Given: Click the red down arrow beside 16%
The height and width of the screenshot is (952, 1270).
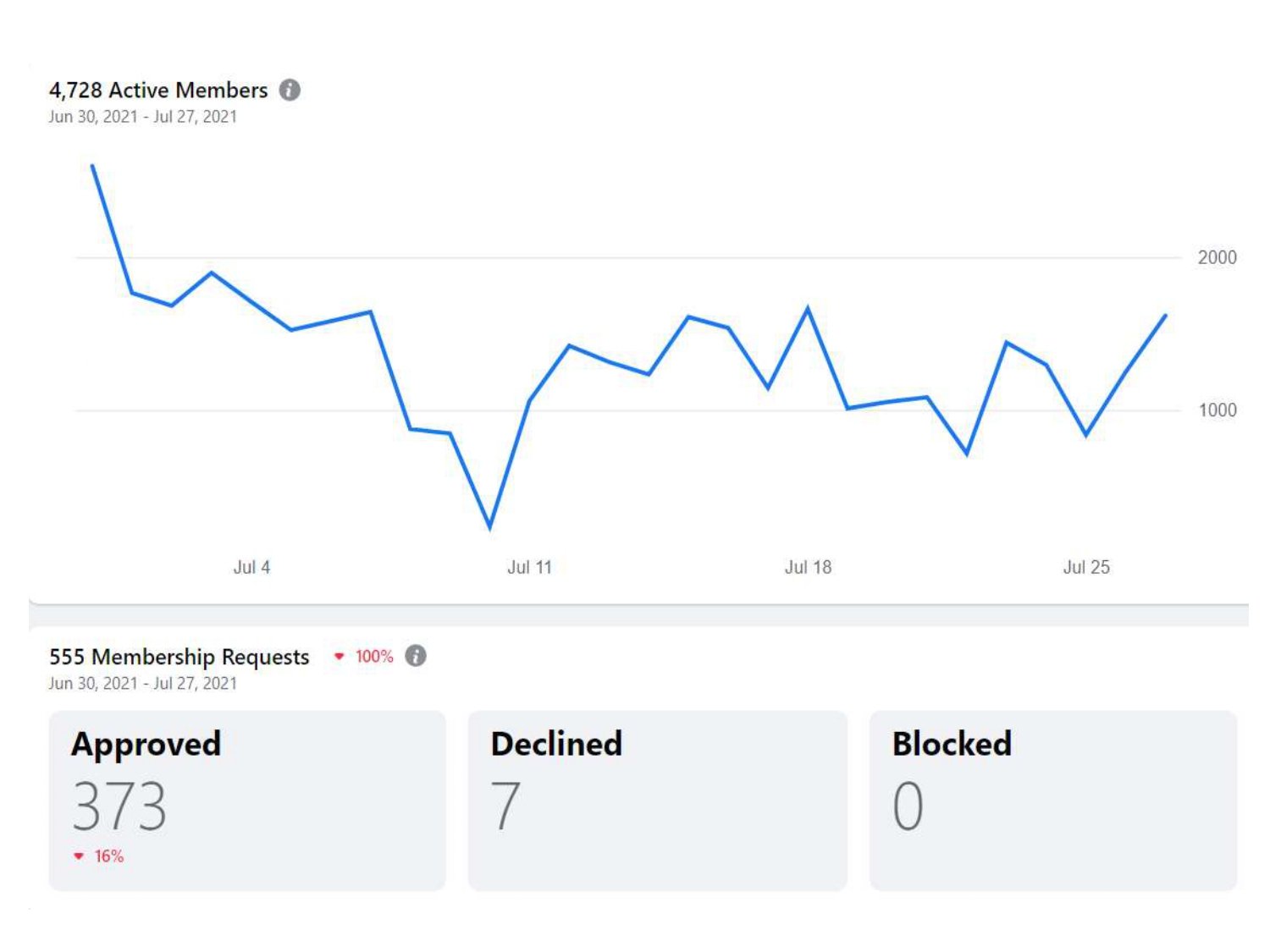Looking at the screenshot, I should coord(79,856).
